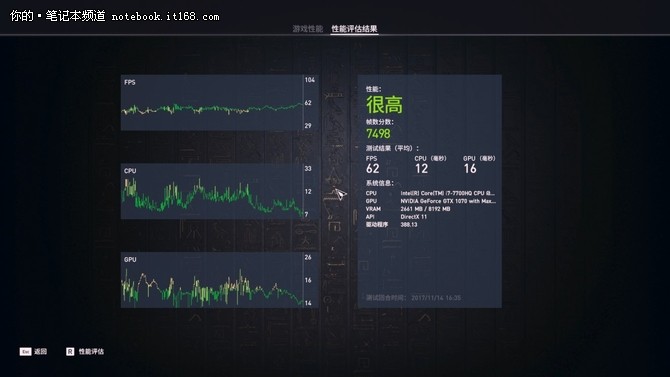This screenshot has width=670, height=377.
Task: Click the GPU milliseconds value 16
Action: pyautogui.click(x=470, y=168)
